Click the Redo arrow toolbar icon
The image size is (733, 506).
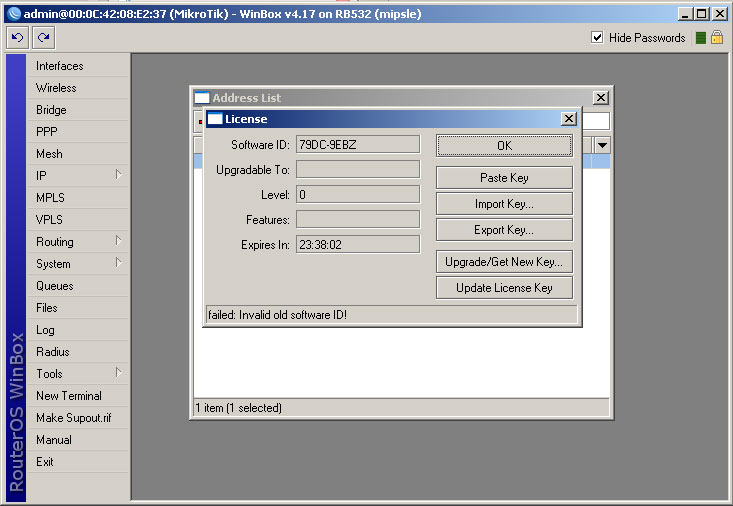43,37
